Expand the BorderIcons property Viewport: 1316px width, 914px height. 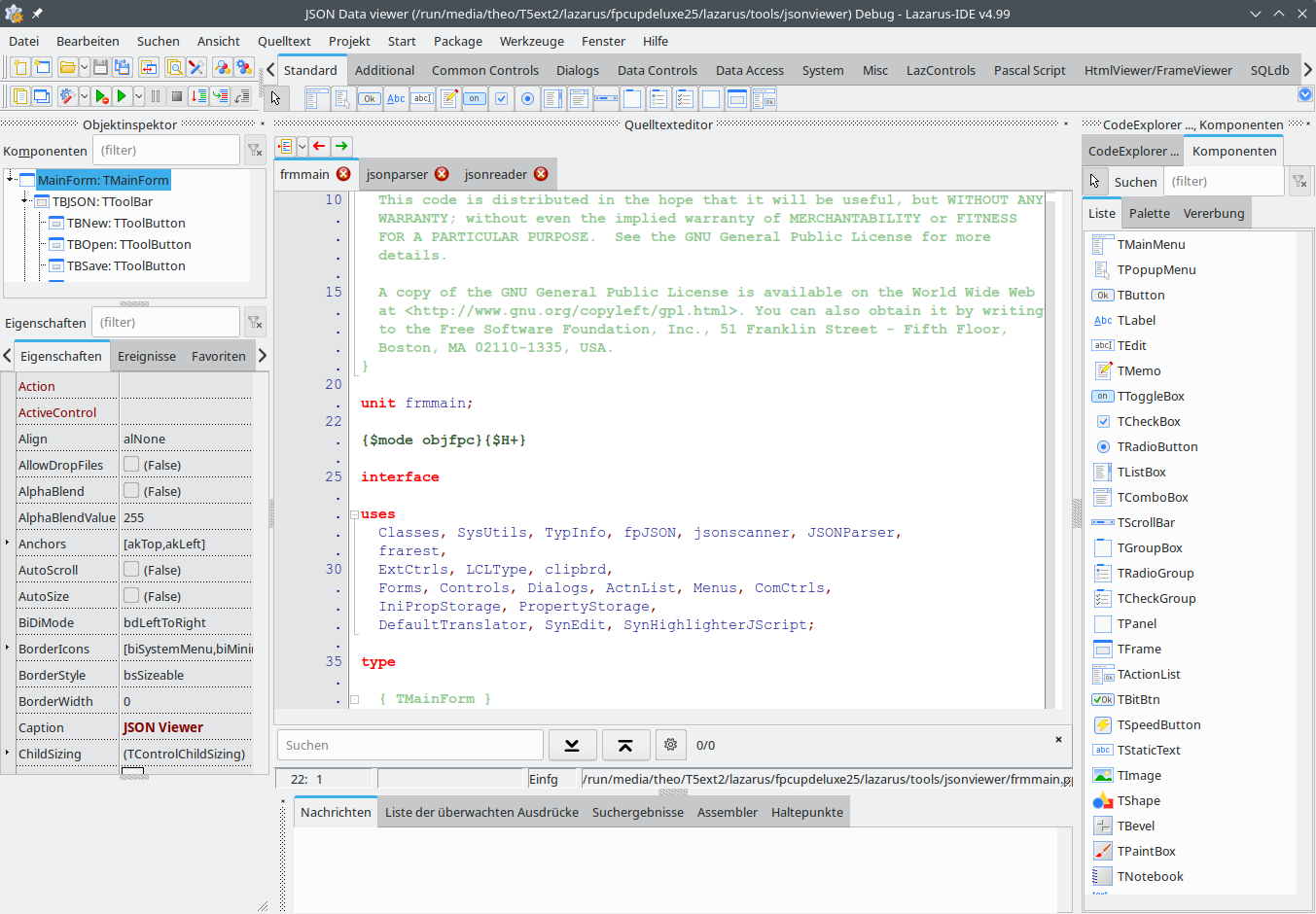tap(8, 648)
